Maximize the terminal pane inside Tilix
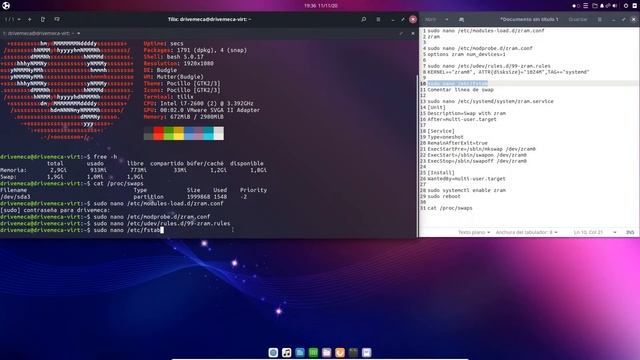640x360 pixels. tap(401, 33)
